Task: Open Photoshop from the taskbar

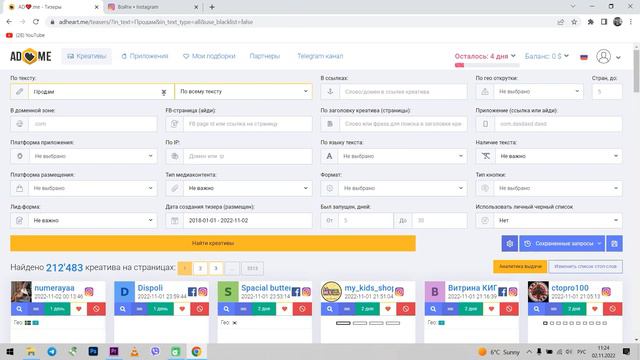Action: click(x=93, y=351)
